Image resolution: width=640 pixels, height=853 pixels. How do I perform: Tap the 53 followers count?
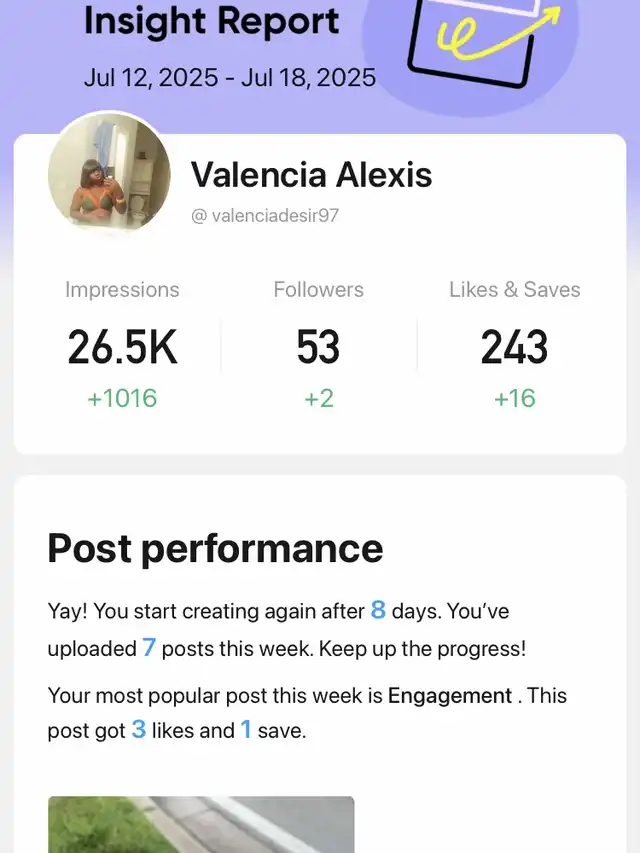point(318,348)
